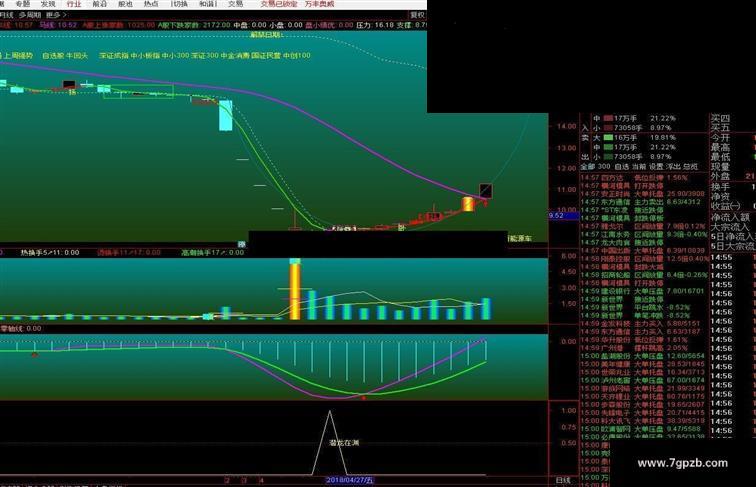Select the 深证300 index link

[x=205, y=56]
